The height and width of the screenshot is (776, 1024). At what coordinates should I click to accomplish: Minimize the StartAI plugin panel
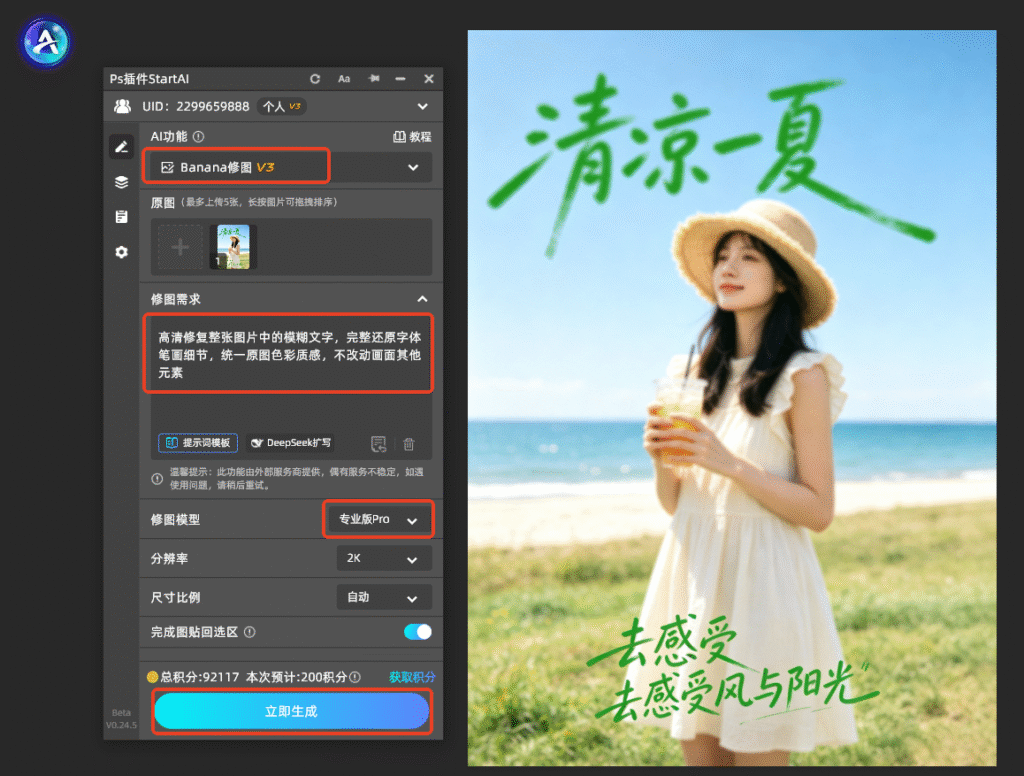(x=400, y=78)
